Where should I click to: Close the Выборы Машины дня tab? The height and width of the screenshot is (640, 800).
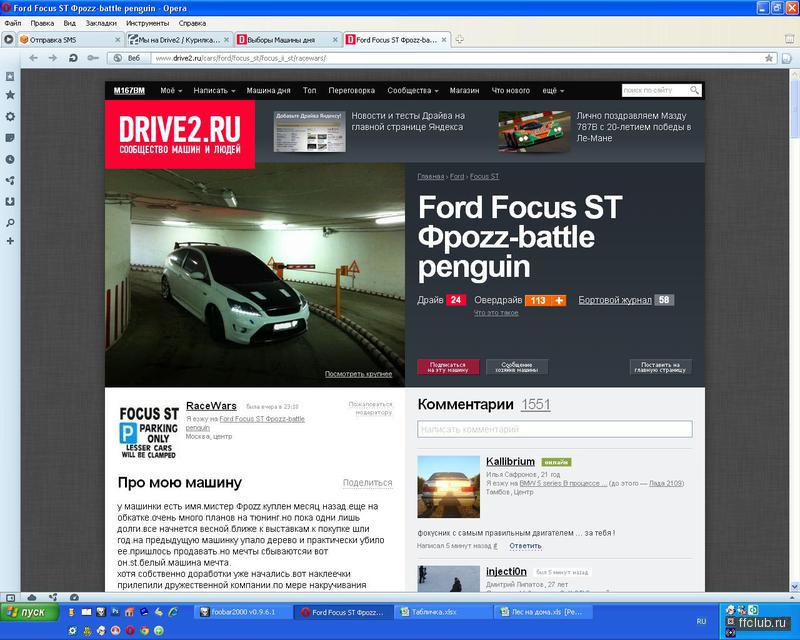pyautogui.click(x=335, y=39)
